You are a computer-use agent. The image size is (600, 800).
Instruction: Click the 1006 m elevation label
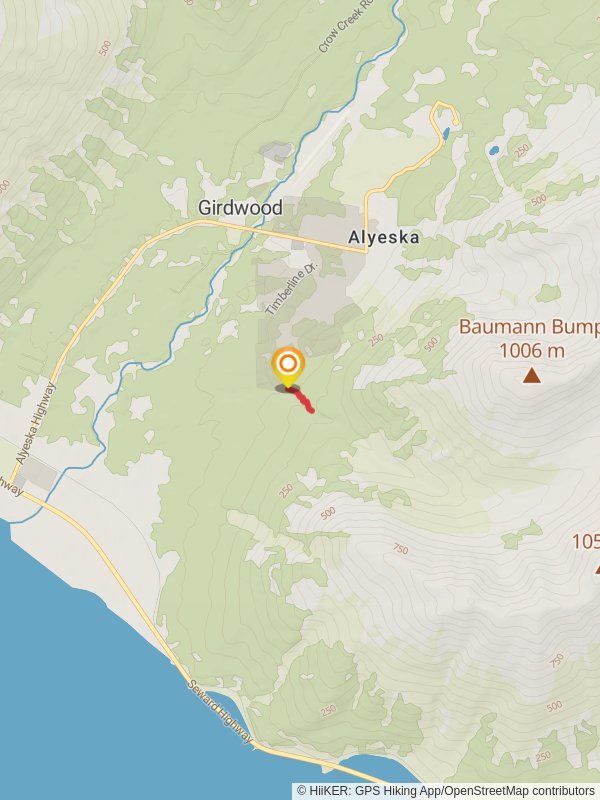pyautogui.click(x=532, y=351)
